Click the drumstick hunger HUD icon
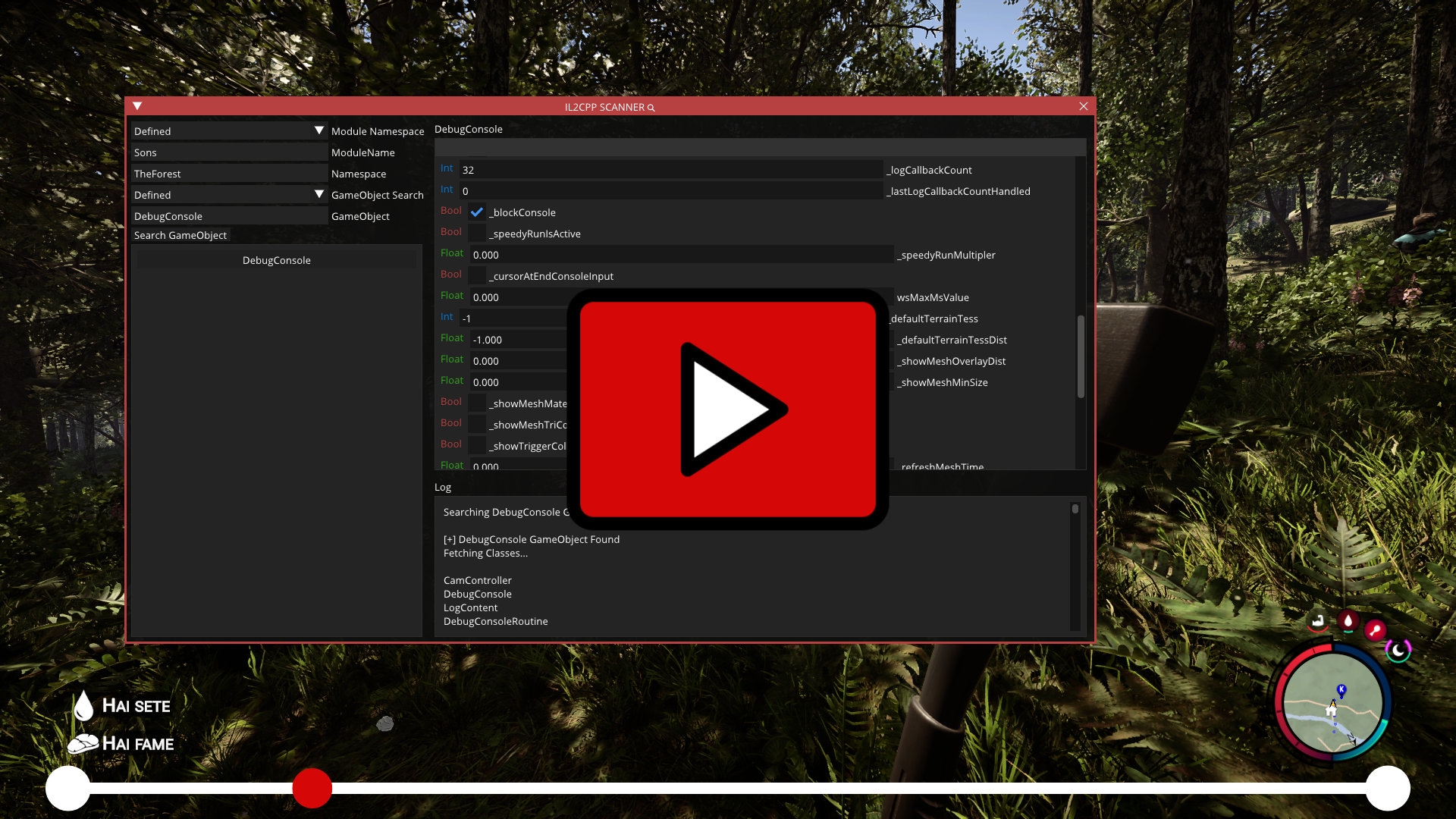This screenshot has width=1456, height=819. [x=1375, y=629]
